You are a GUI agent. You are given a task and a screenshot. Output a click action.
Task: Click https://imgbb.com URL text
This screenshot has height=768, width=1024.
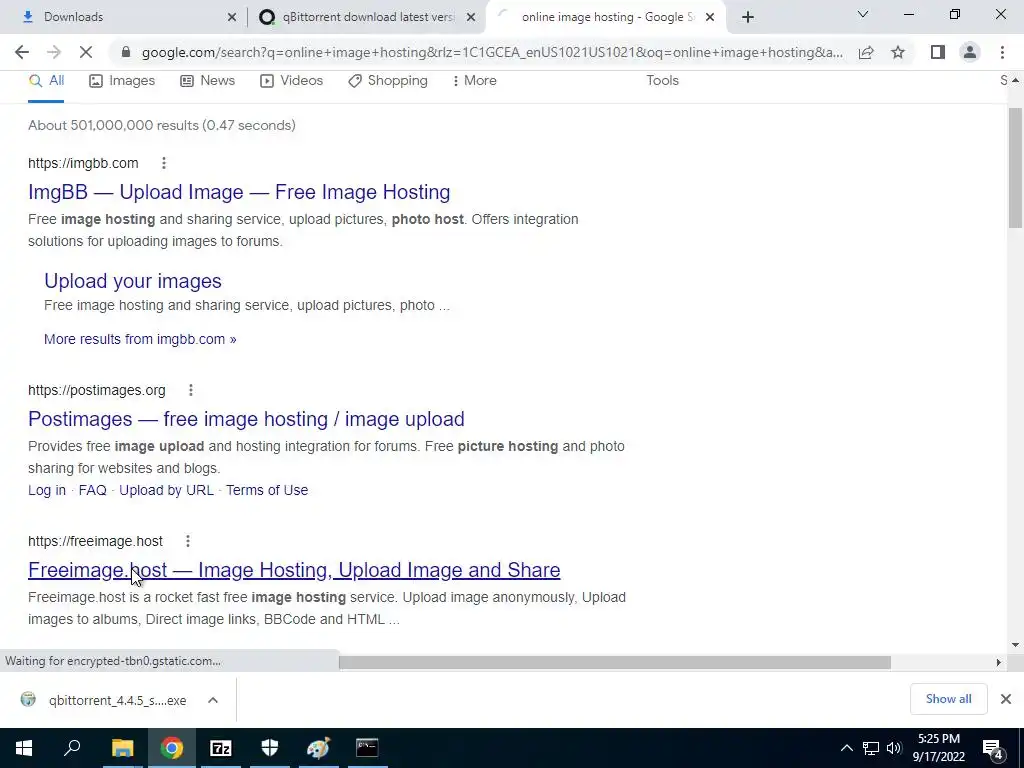coord(83,163)
